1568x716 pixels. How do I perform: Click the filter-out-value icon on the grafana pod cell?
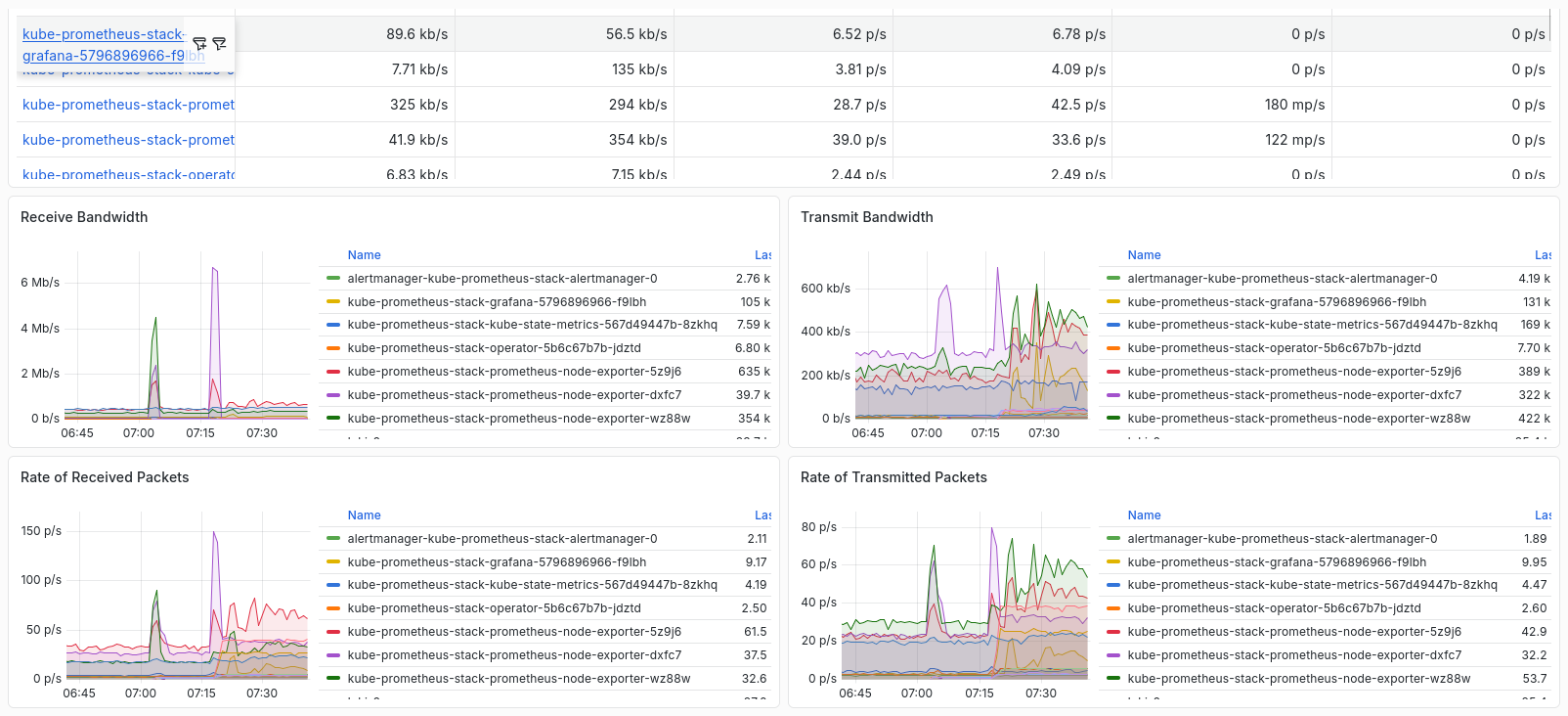pyautogui.click(x=219, y=44)
